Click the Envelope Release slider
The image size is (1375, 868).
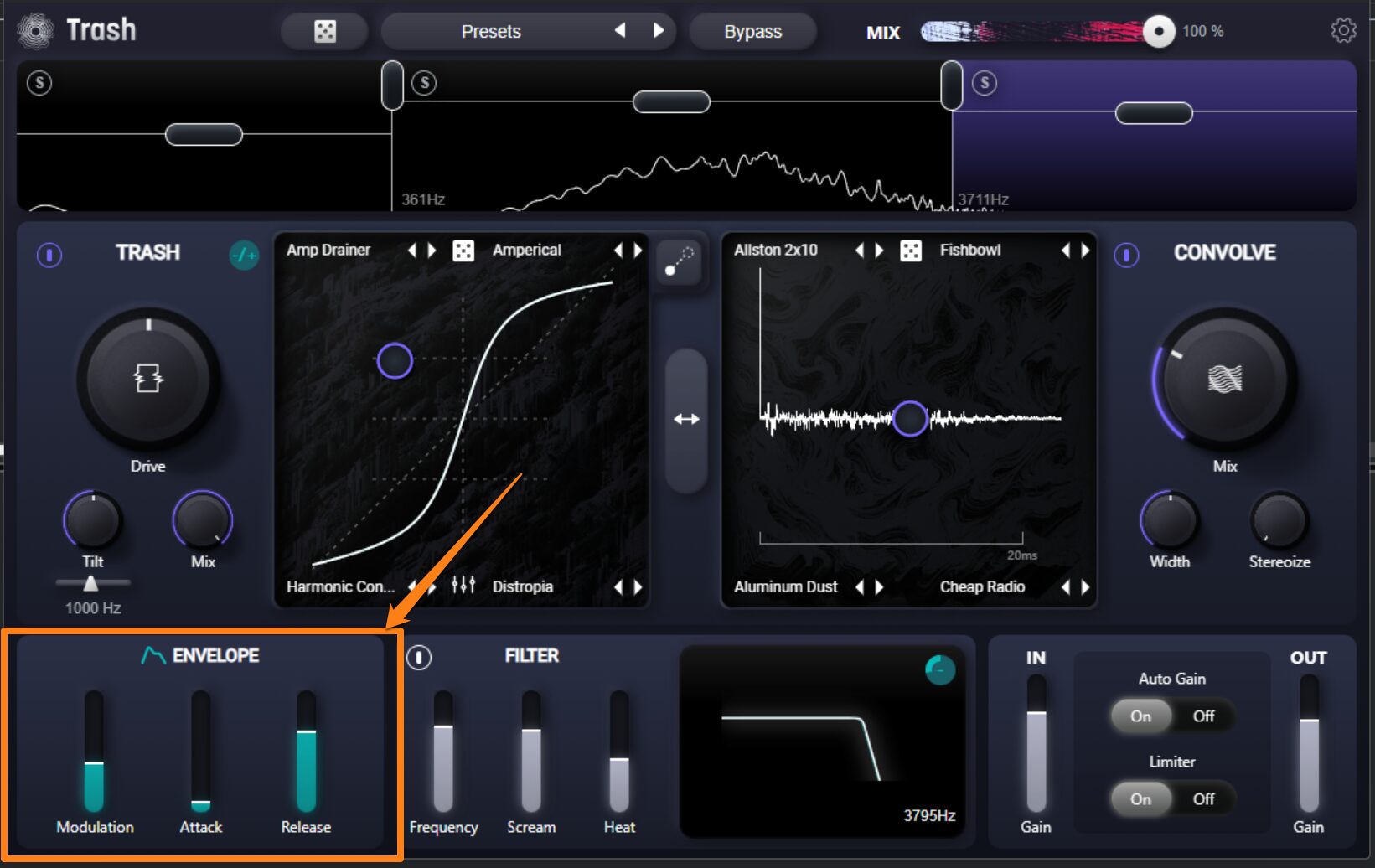306,751
